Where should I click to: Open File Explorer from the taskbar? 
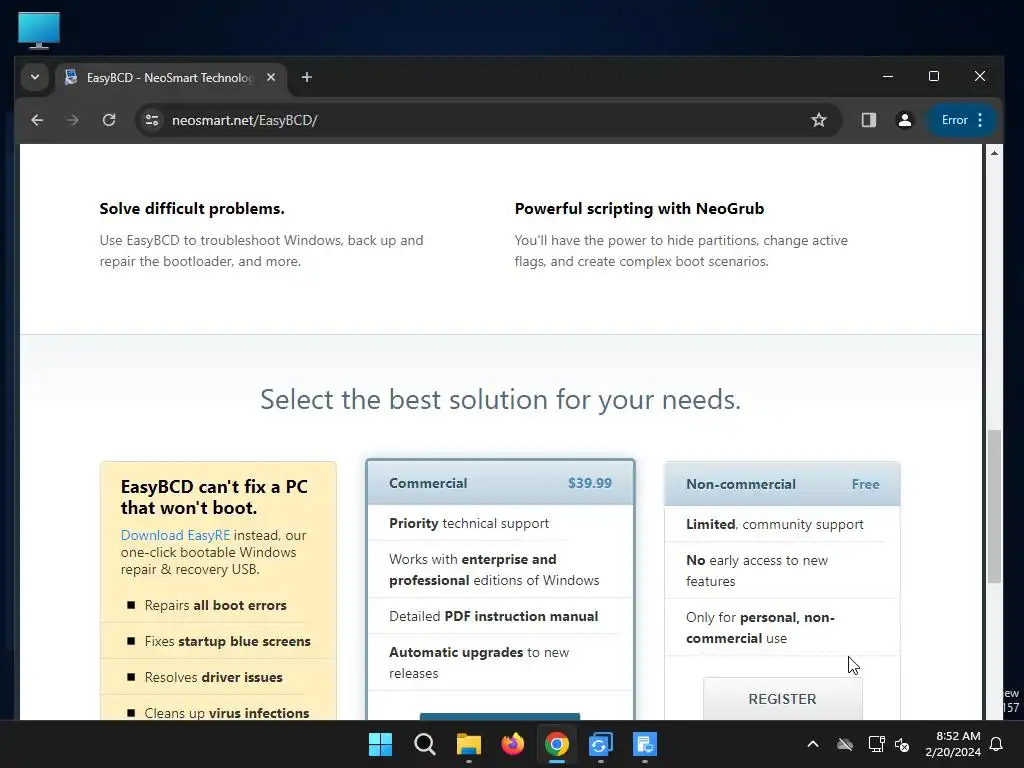(x=468, y=744)
